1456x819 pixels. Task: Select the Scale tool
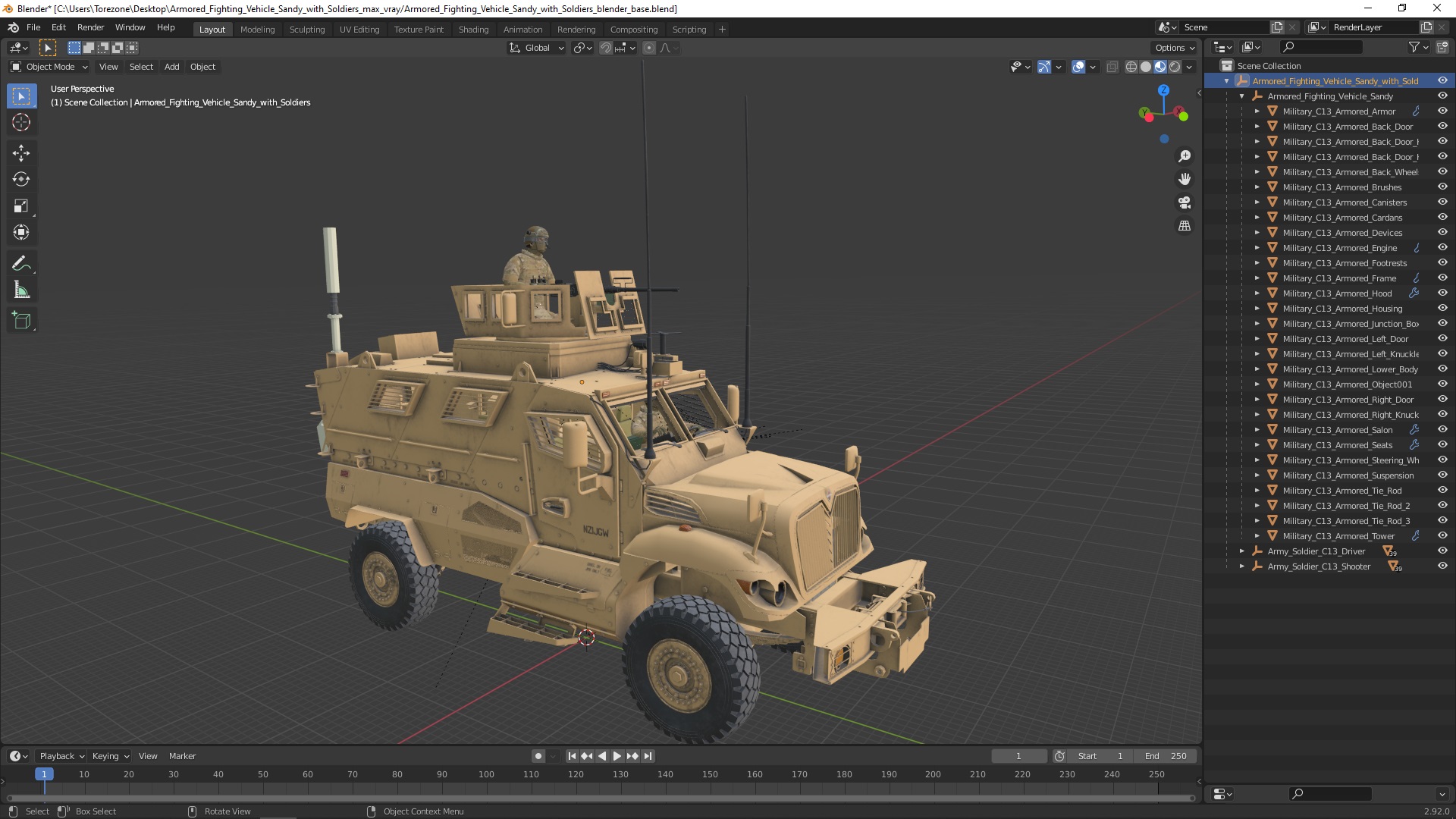[x=21, y=206]
